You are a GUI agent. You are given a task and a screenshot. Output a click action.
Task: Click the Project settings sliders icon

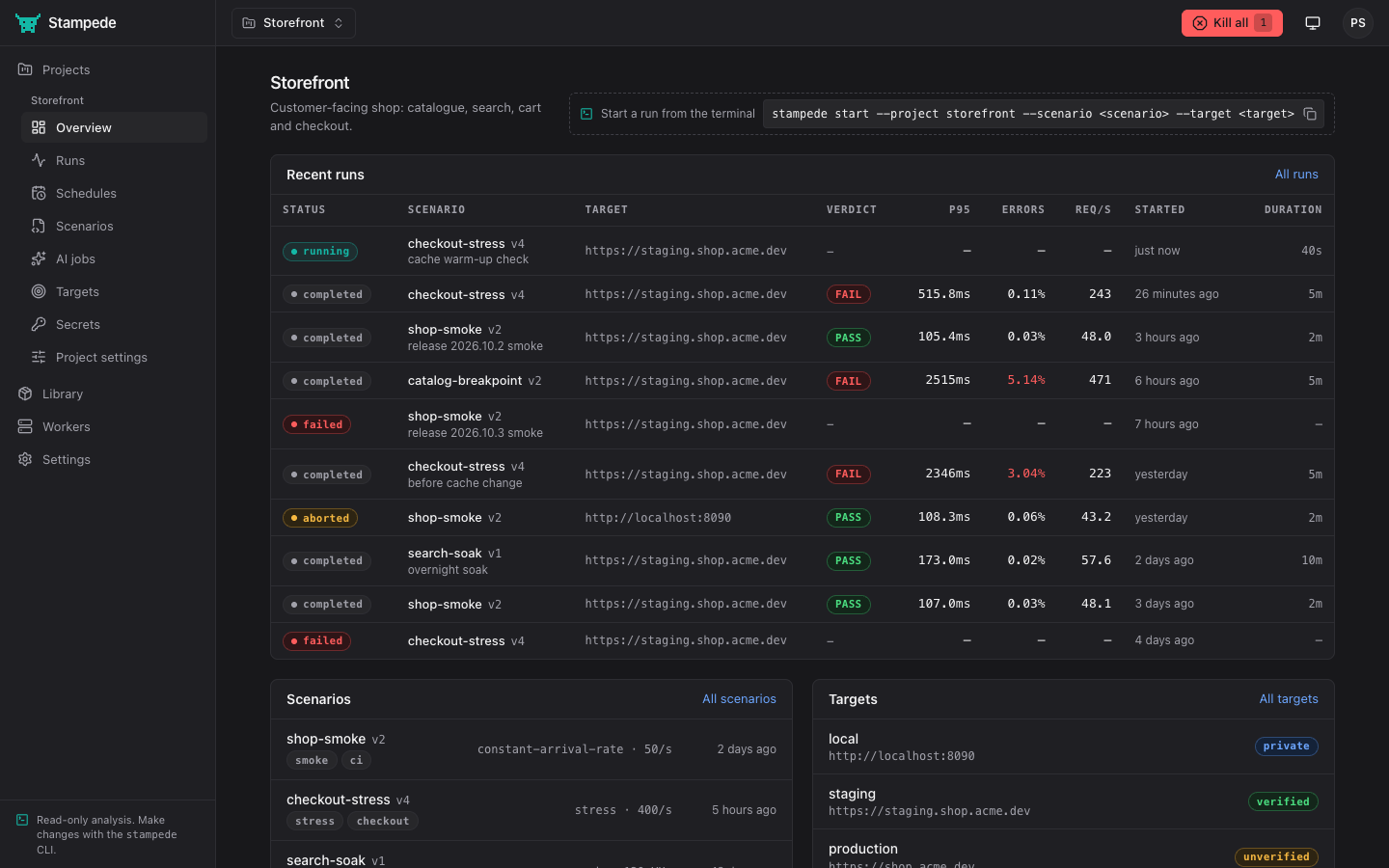coord(39,357)
